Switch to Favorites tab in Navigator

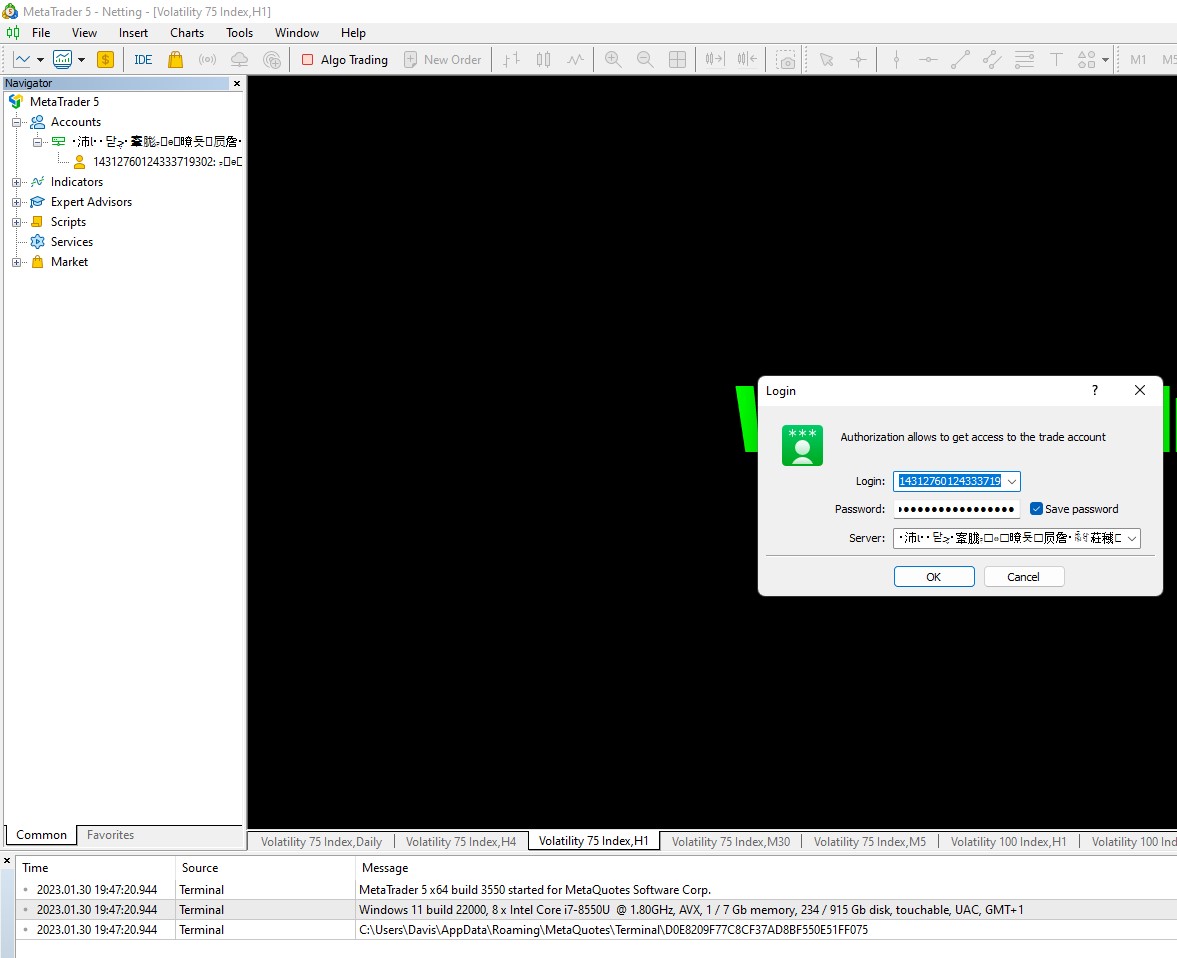[x=110, y=835]
